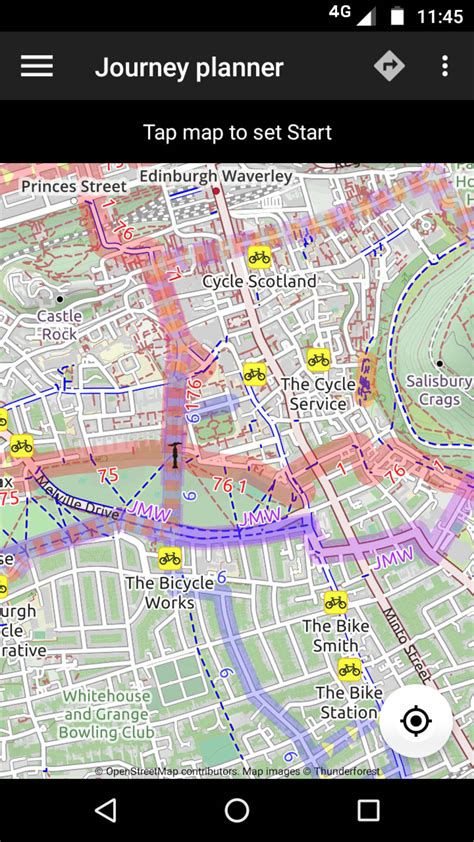Open the Android recent apps button

[x=368, y=810]
